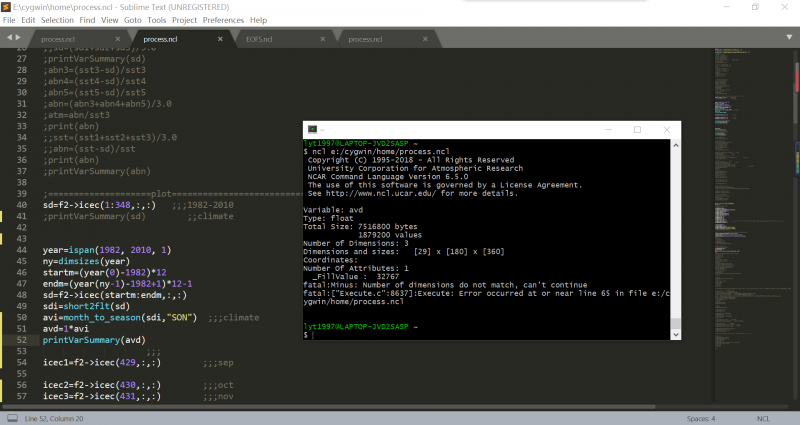Open the terminal window's title bar icon
800x425 pixels.
(x=312, y=129)
